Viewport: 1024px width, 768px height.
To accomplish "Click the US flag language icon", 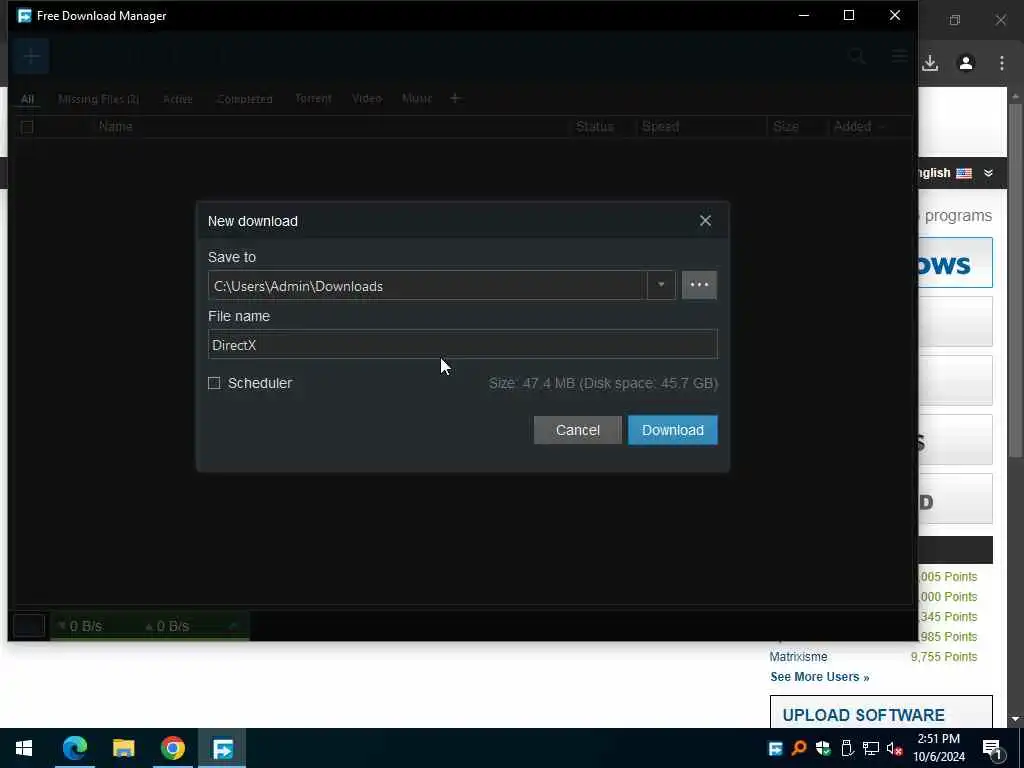I will [x=964, y=173].
